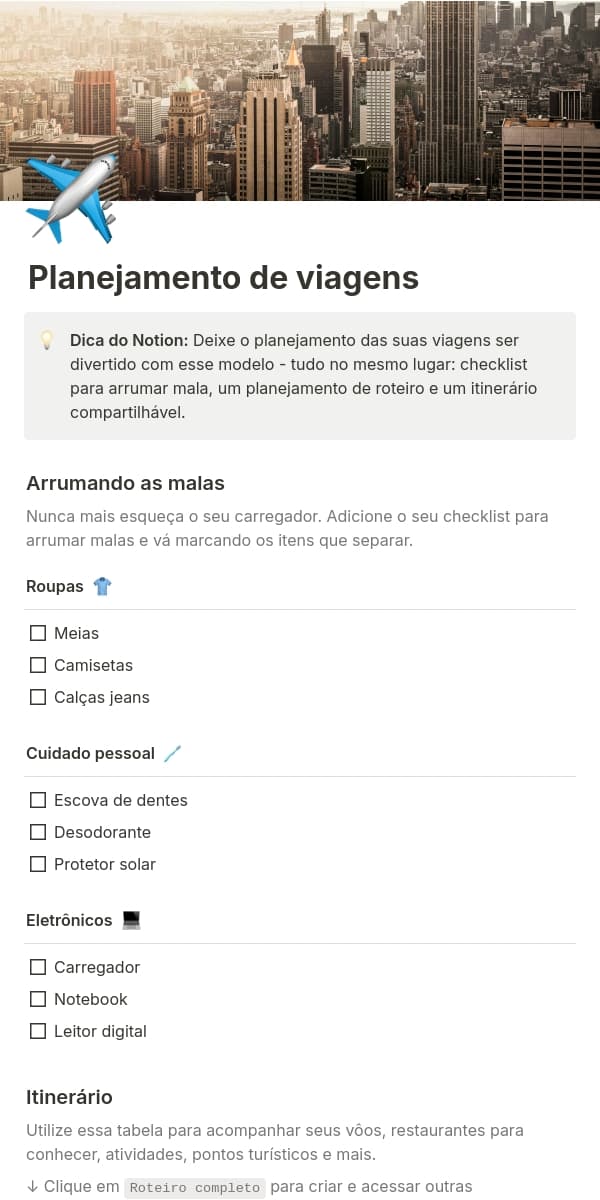Tick the Notebook checkbox
600x1200 pixels.
[38, 999]
